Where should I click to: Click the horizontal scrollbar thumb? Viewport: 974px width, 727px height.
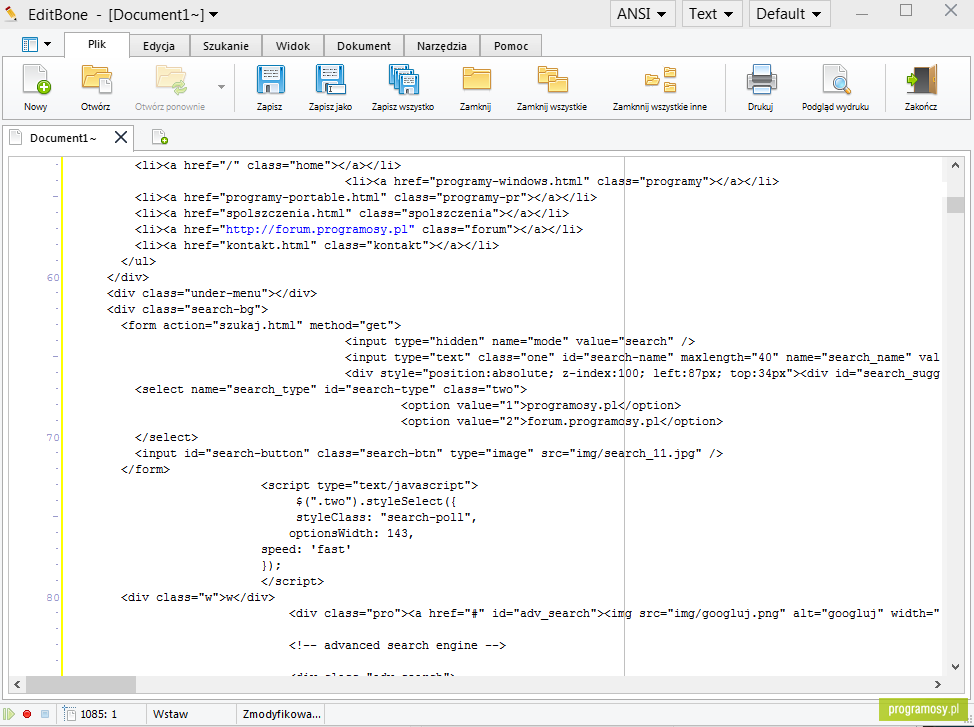[81, 684]
